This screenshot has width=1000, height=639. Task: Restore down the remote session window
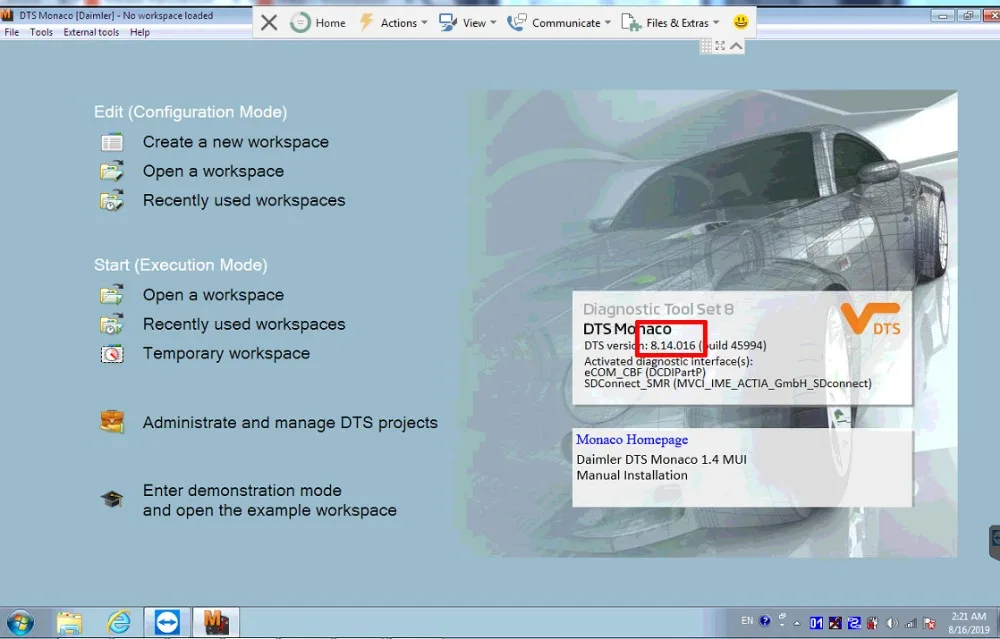point(967,15)
